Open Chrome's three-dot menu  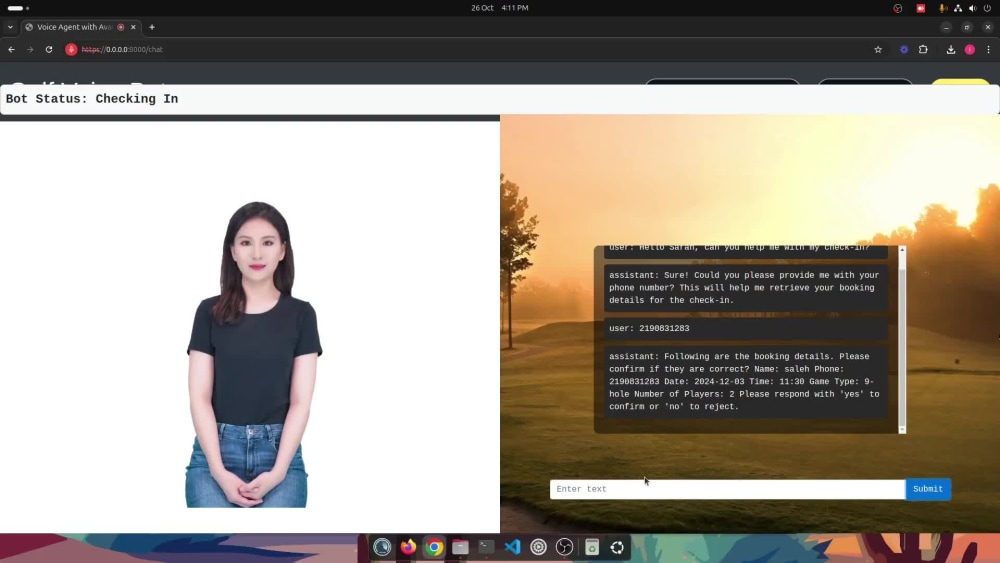click(989, 49)
